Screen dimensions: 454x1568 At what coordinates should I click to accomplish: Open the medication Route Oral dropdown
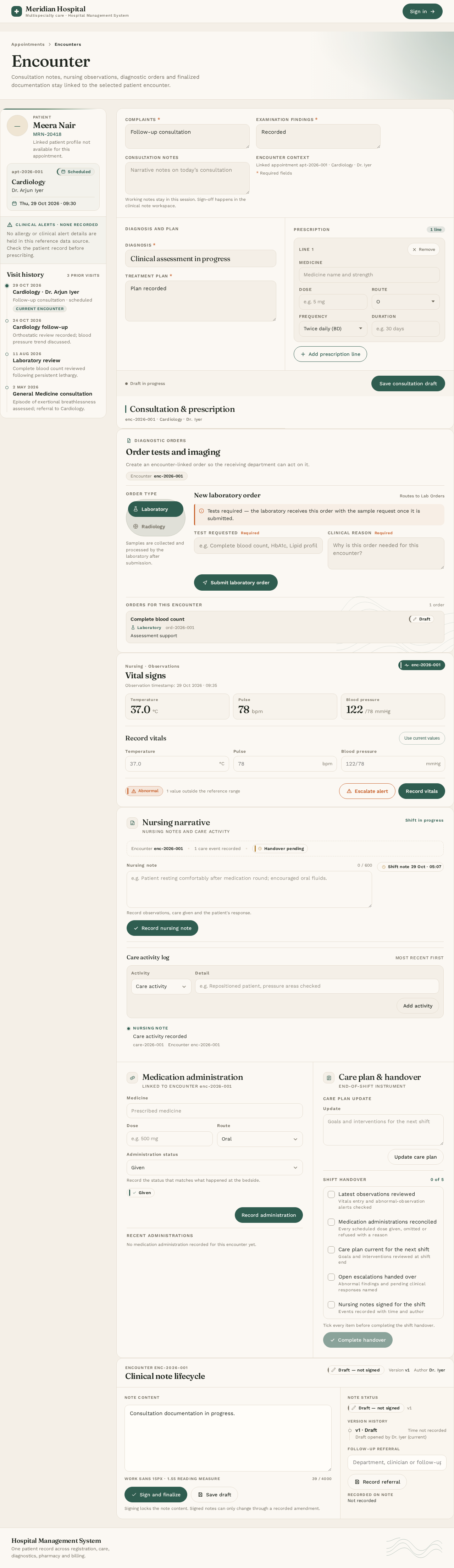[260, 1139]
